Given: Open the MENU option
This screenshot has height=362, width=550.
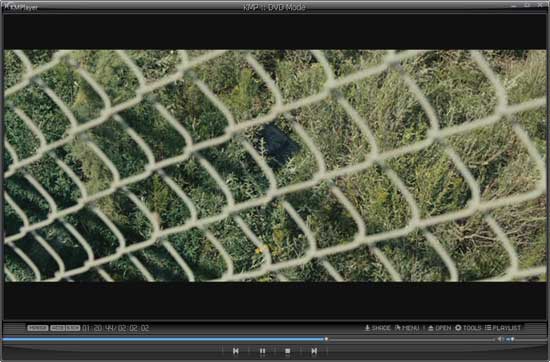Looking at the screenshot, I should coord(407,328).
